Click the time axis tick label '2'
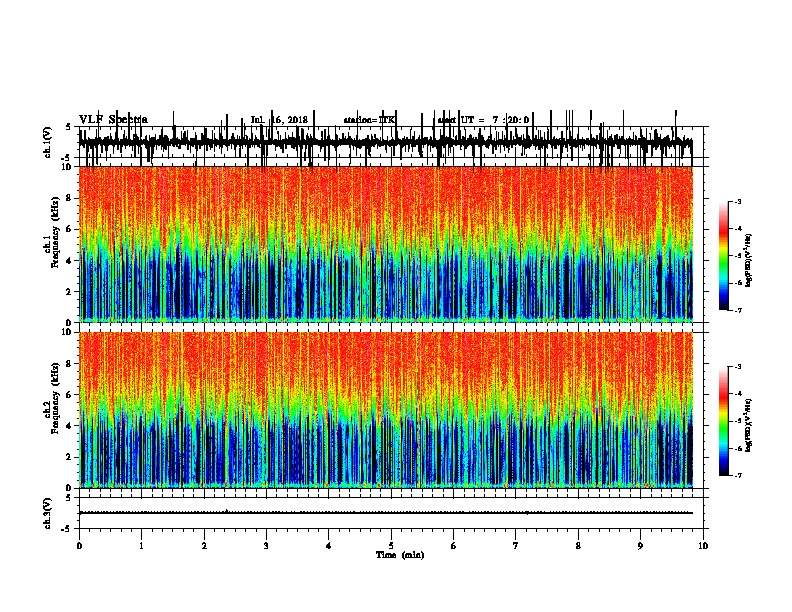792x612 pixels. coord(204,546)
